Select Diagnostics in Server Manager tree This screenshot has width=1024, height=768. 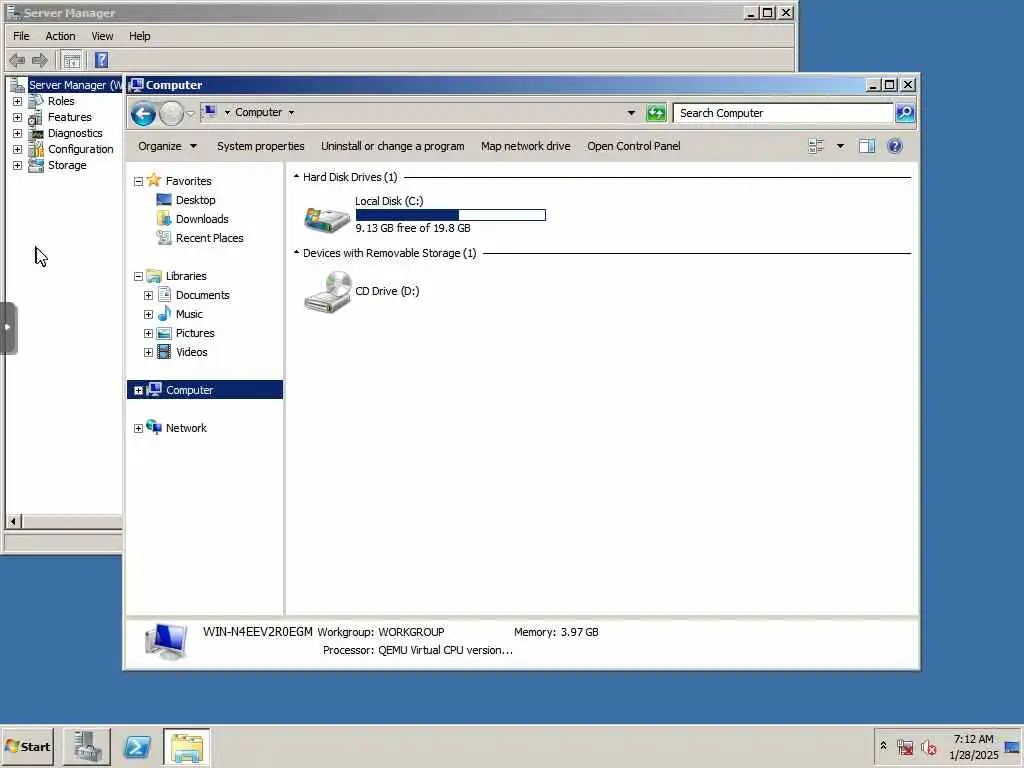74,133
